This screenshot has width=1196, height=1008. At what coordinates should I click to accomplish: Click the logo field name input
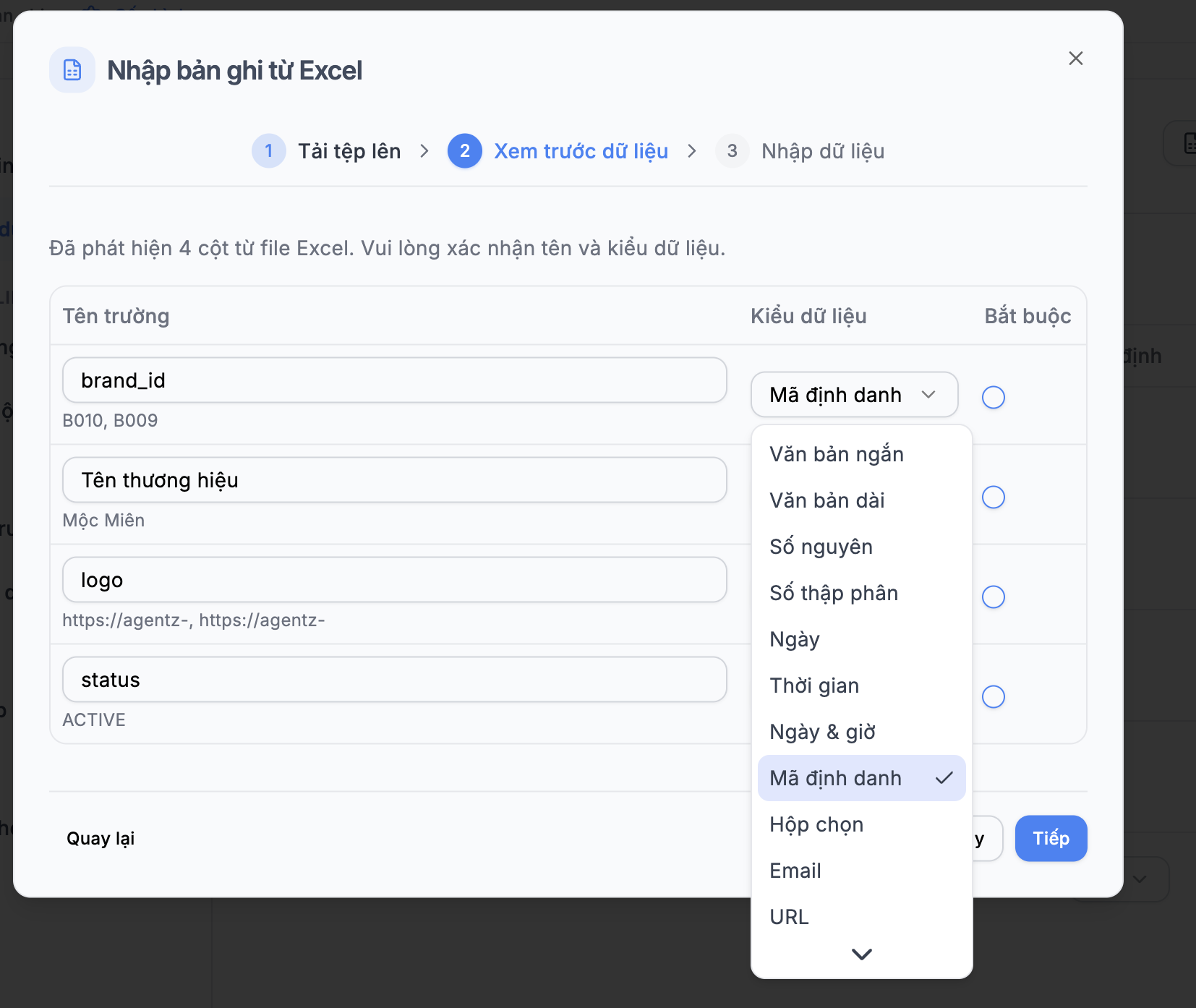click(x=395, y=580)
